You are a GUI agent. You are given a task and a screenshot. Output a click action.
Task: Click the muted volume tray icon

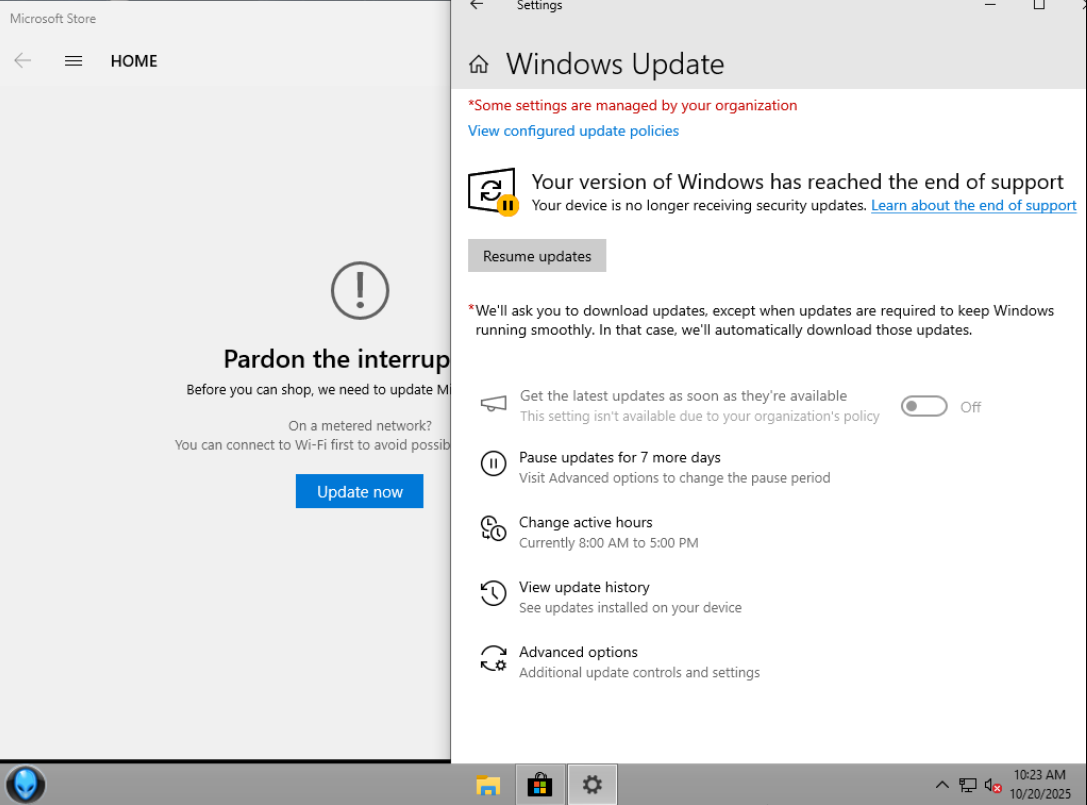[x=993, y=786]
